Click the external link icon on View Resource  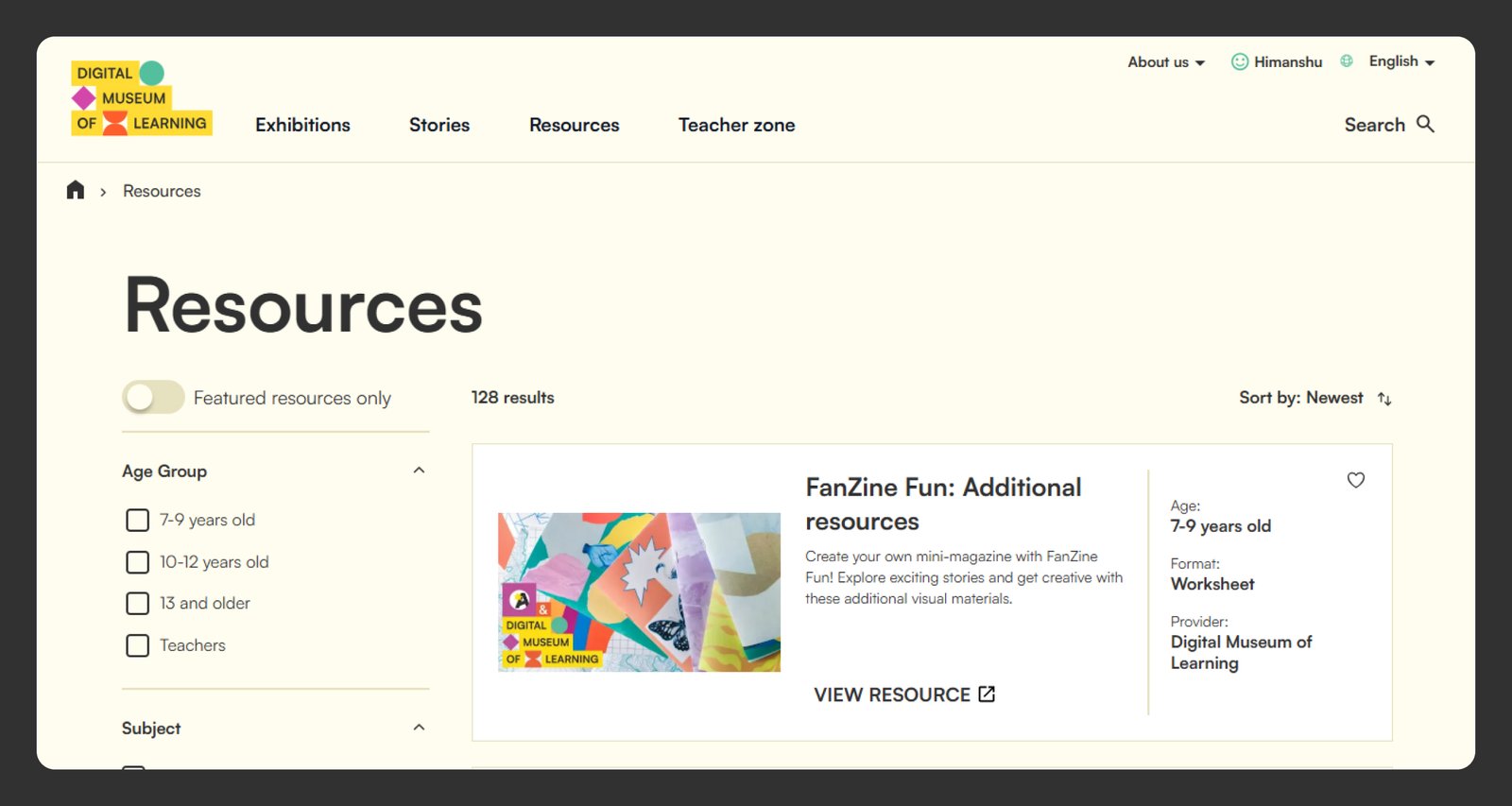pyautogui.click(x=987, y=695)
